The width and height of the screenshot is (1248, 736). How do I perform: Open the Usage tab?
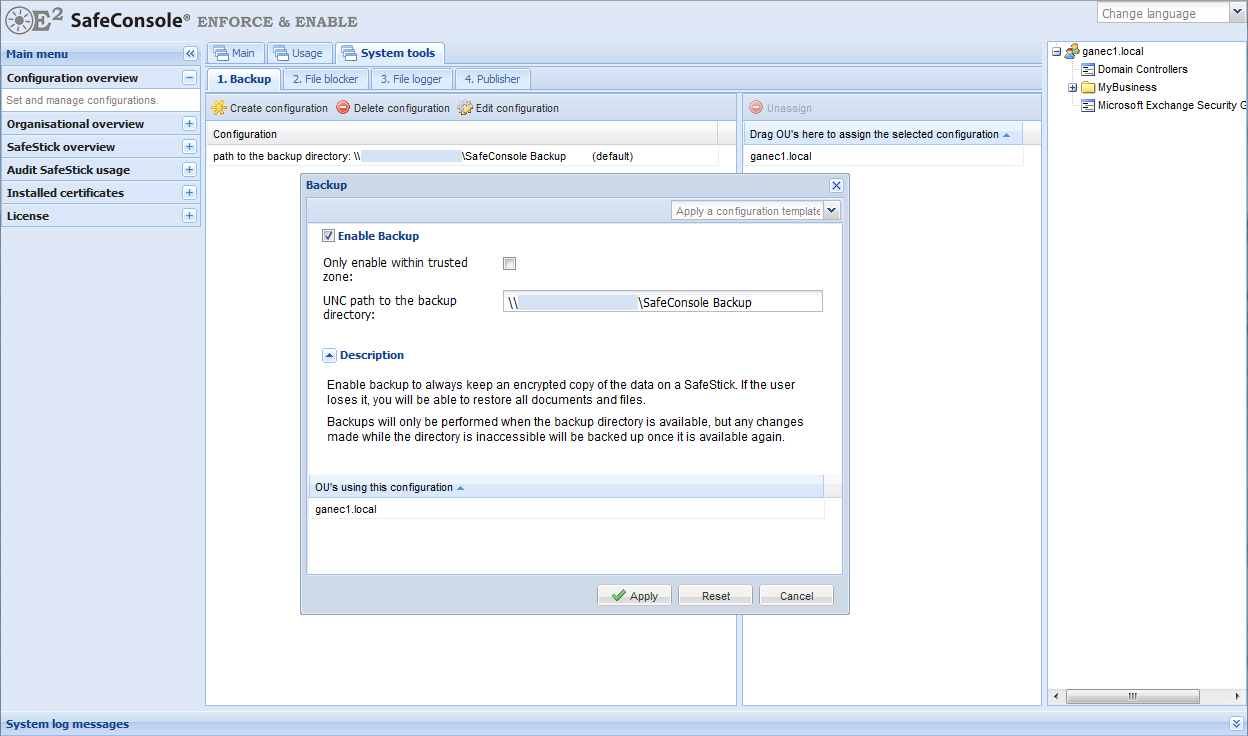297,53
